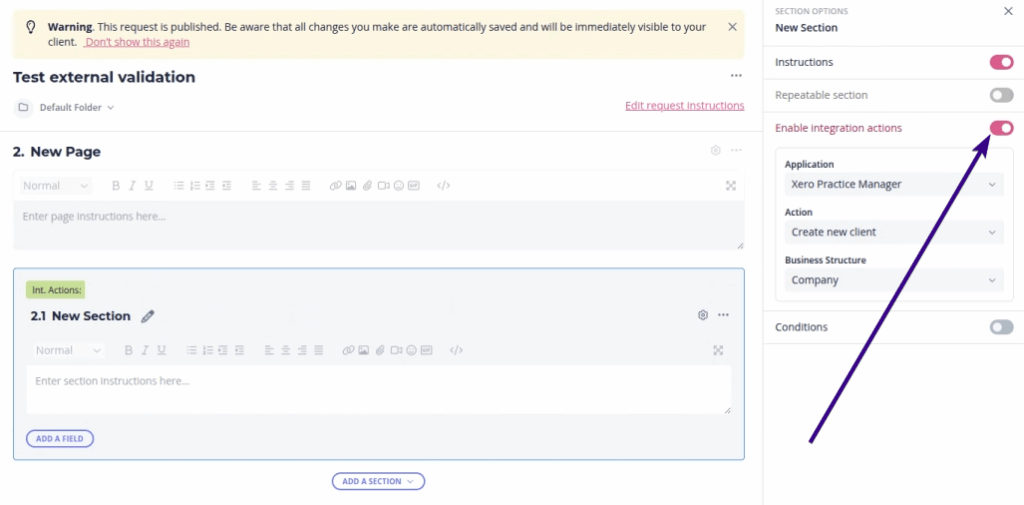1024x505 pixels.
Task: Click the Edit request instructions link
Action: [684, 106]
